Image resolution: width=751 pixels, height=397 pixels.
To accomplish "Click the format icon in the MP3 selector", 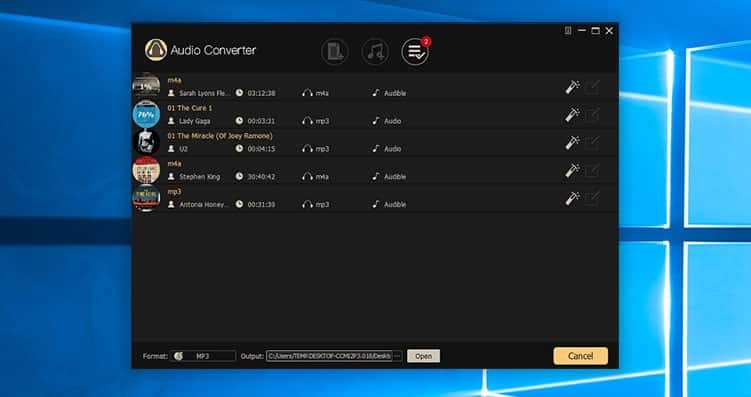I will point(179,356).
